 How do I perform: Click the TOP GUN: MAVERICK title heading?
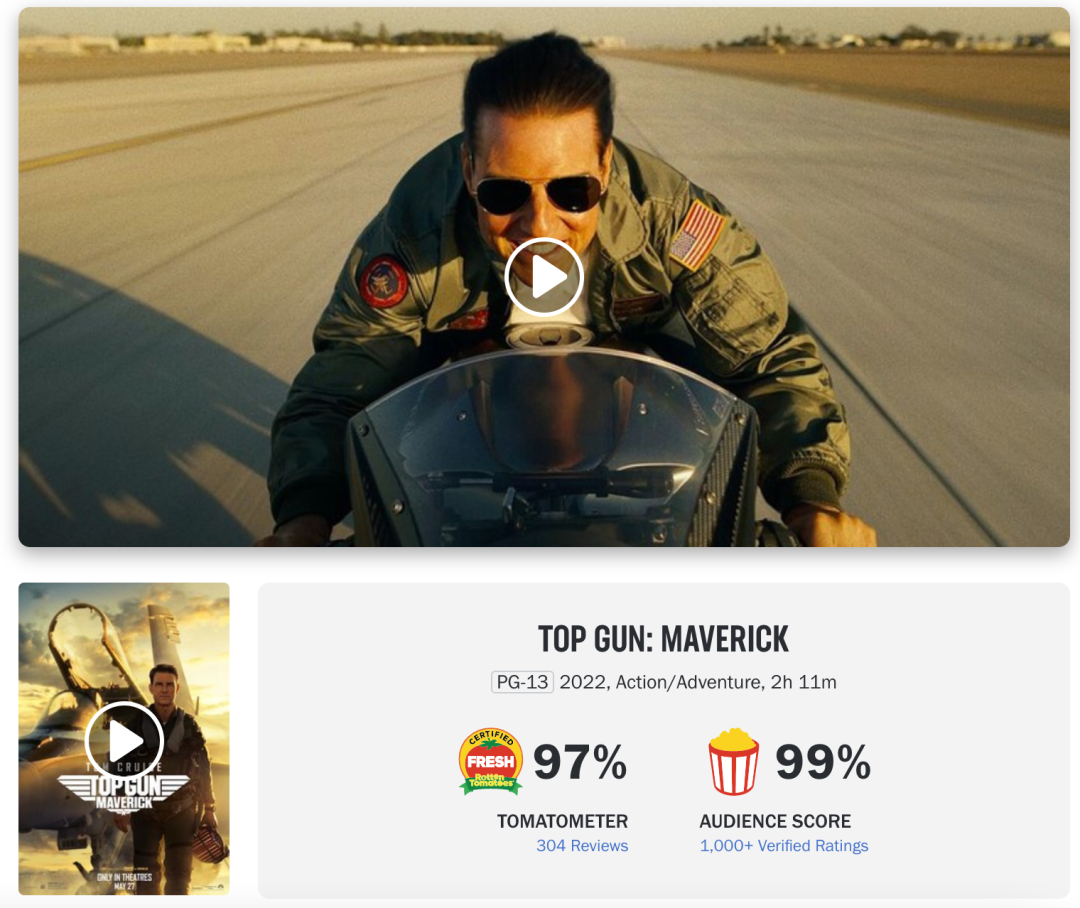[663, 639]
